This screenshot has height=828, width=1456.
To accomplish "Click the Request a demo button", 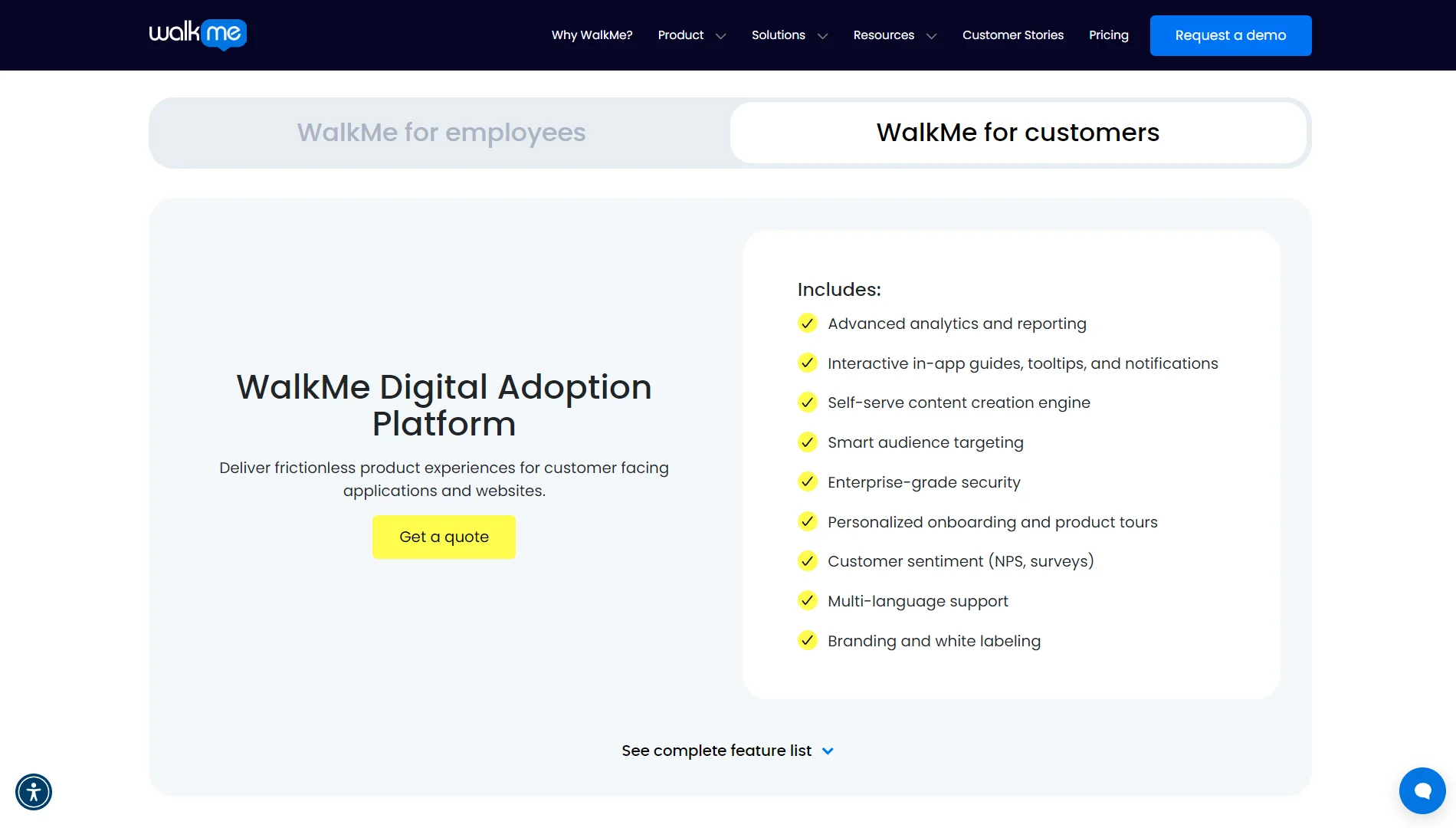I will click(x=1230, y=35).
